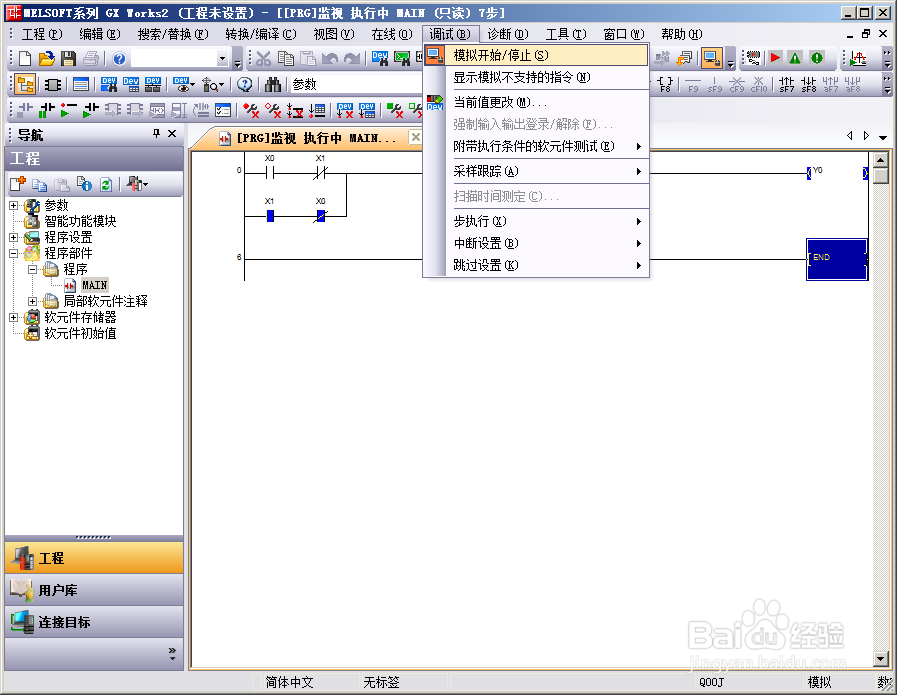
Task: Click the sF7 rising pulse contact icon
Action: 787,85
